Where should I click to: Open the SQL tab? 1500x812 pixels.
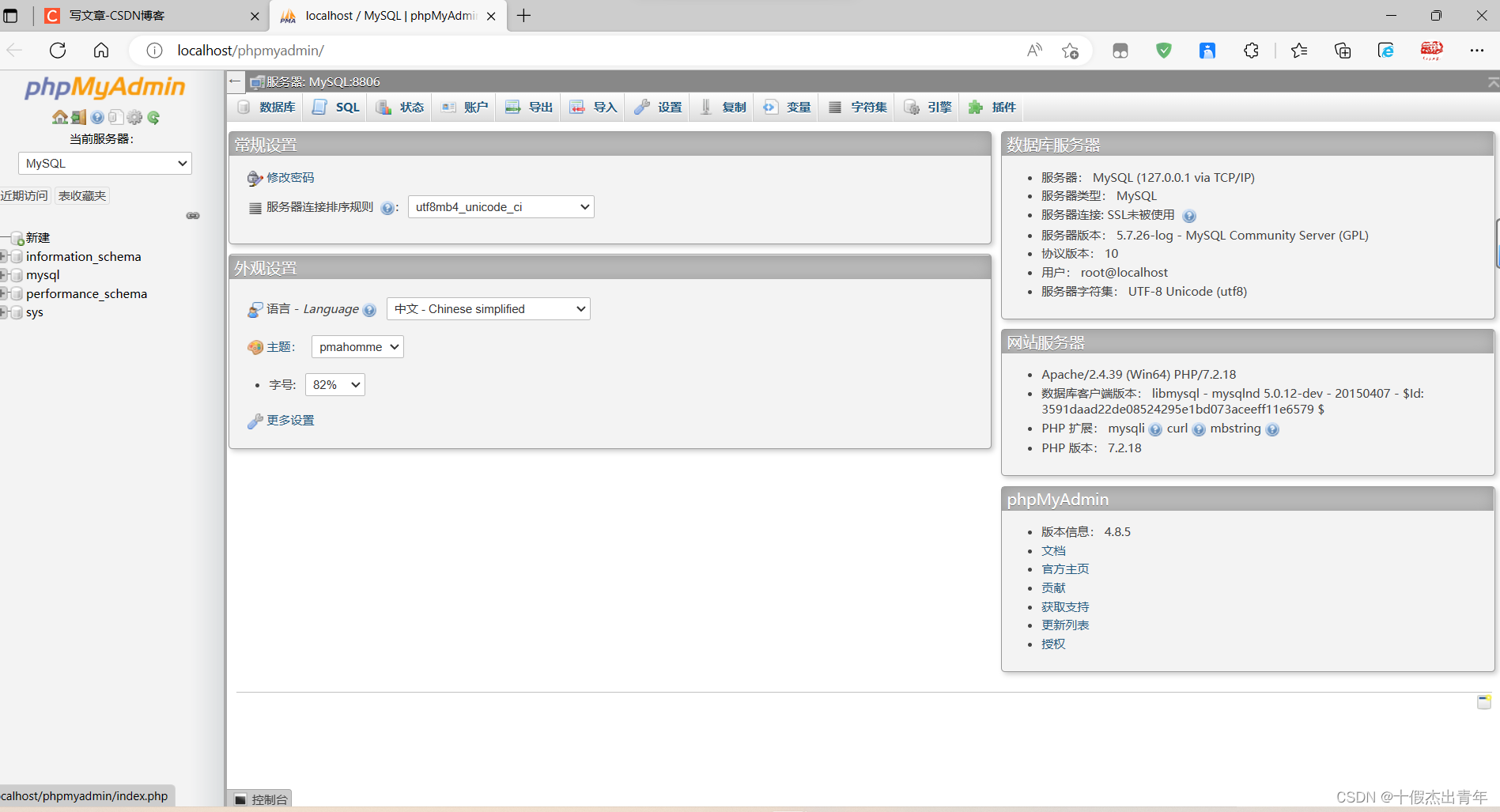click(x=335, y=108)
